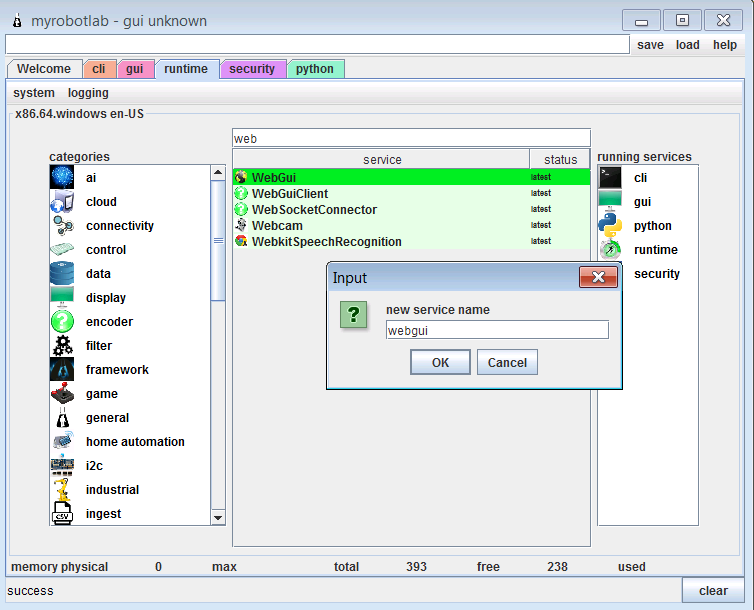Click the filter category gear icon

(x=62, y=345)
